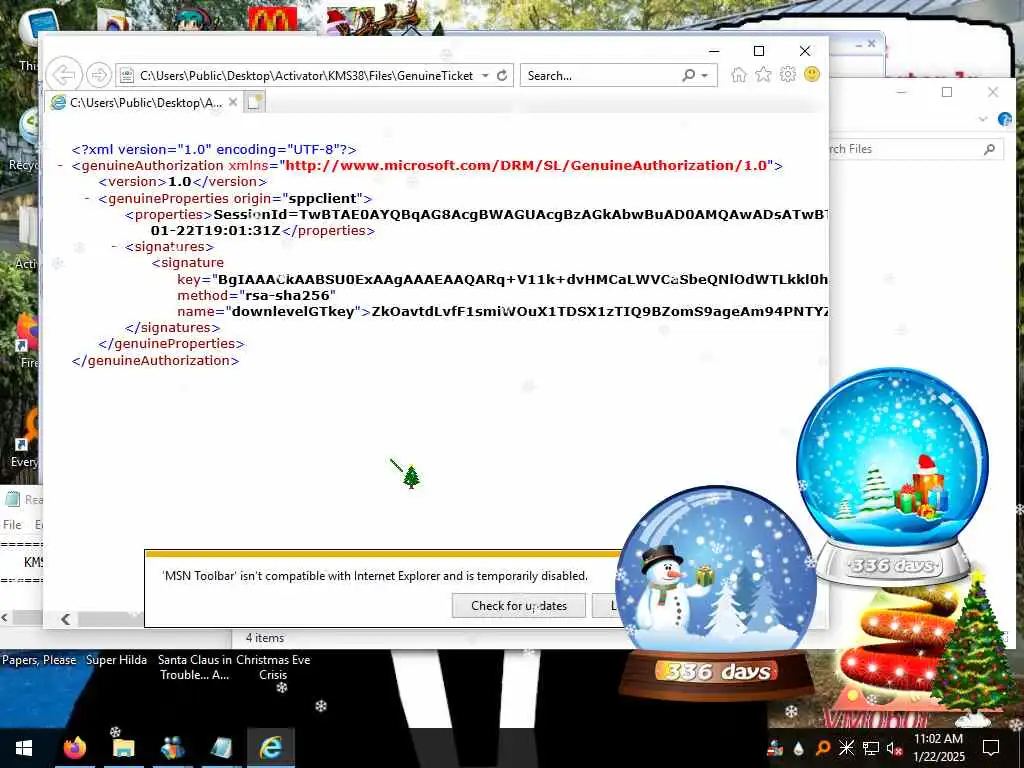The height and width of the screenshot is (768, 1024).
Task: Close the current Internet Explorer tab
Action: coord(232,103)
